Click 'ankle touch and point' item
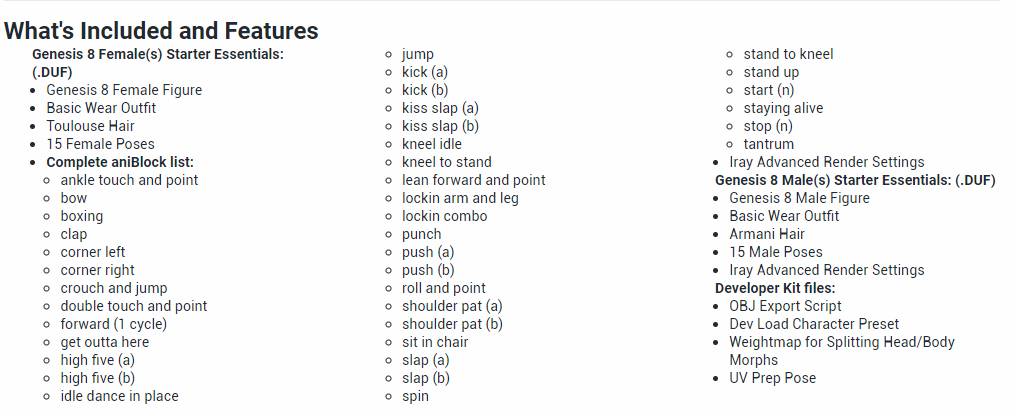 coord(129,180)
